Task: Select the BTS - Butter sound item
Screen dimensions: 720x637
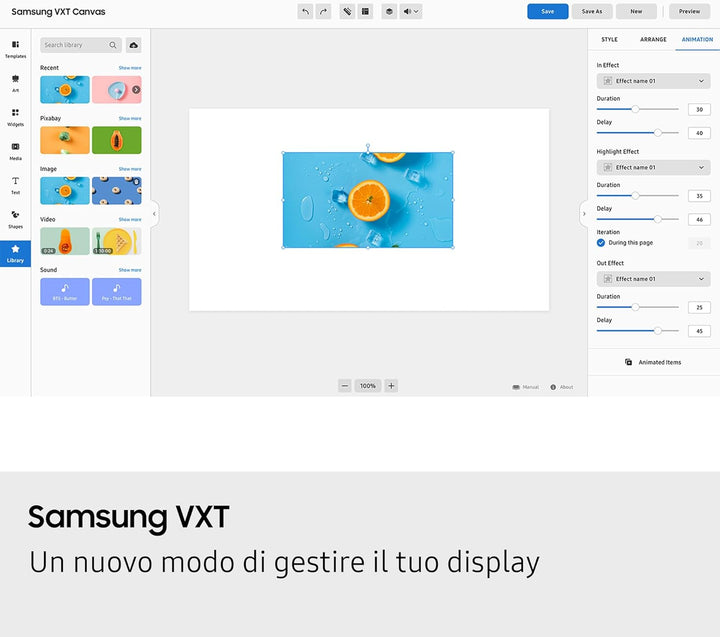Action: click(x=65, y=292)
